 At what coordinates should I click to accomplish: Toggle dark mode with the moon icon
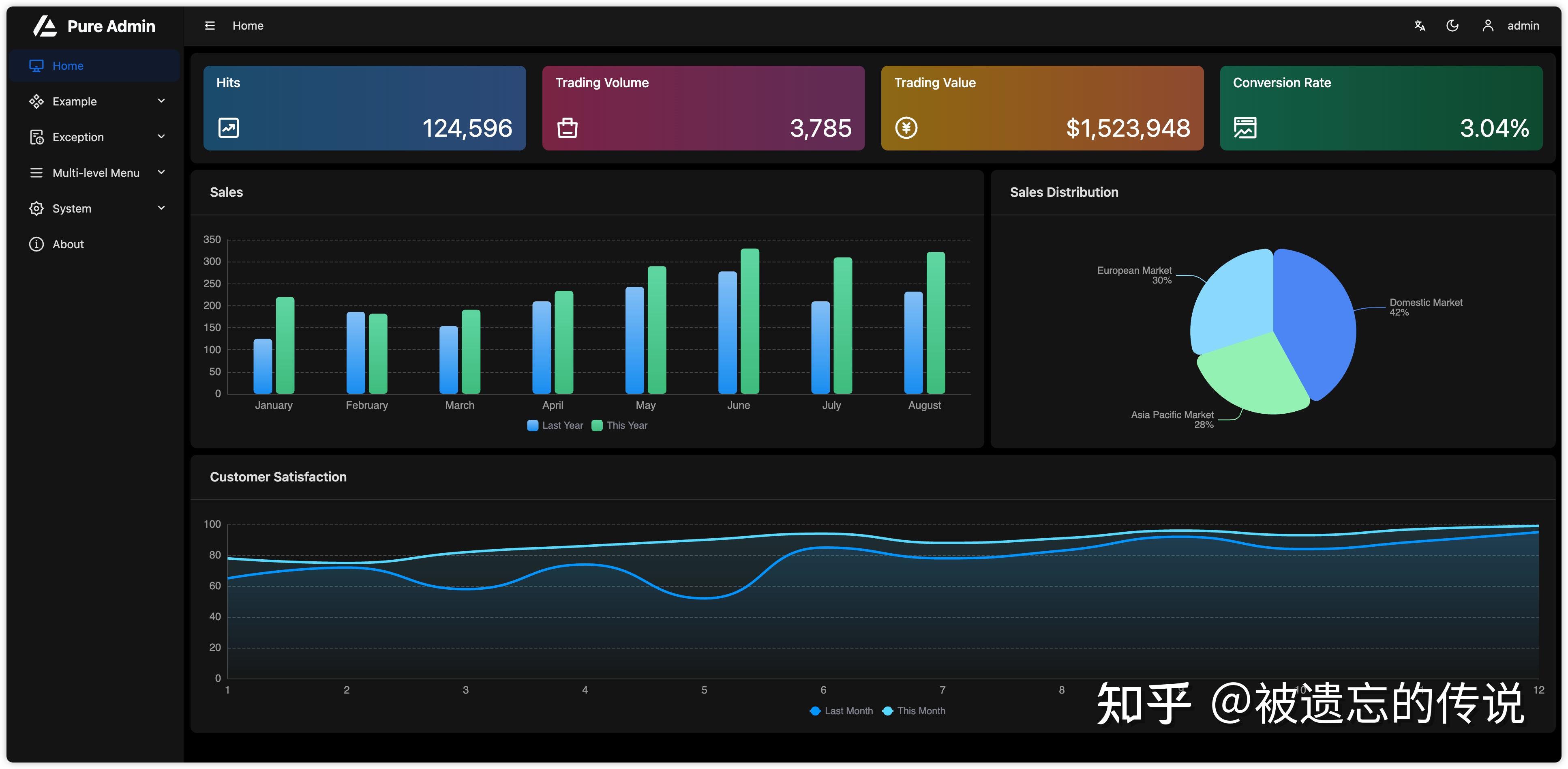(1452, 26)
